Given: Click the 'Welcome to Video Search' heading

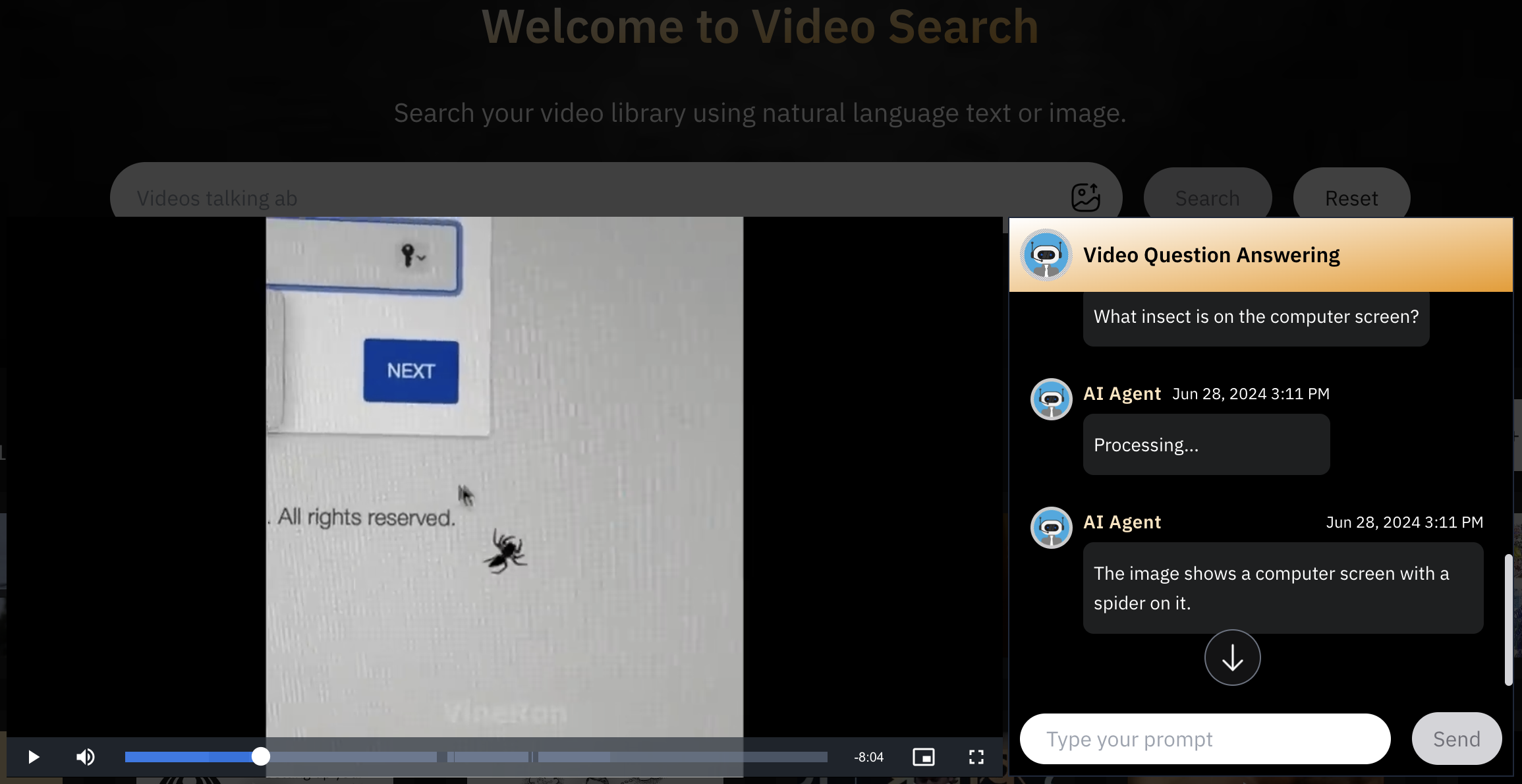Looking at the screenshot, I should (760, 26).
